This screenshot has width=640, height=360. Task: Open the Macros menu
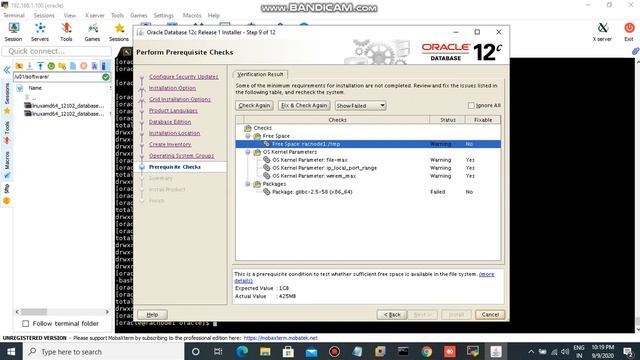click(x=192, y=15)
